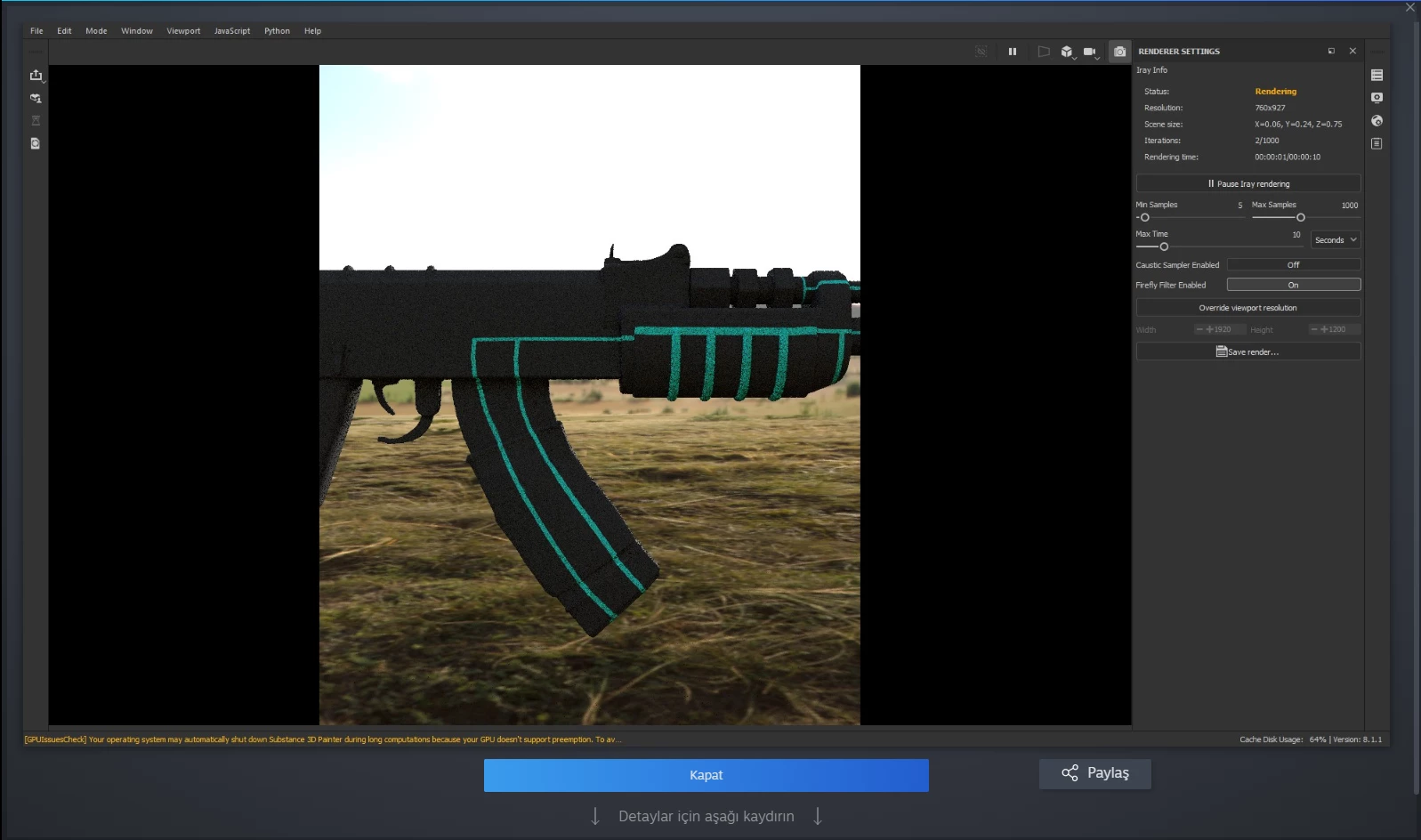Click the 2/1000 iterations value
The width and height of the screenshot is (1421, 840).
[1267, 141]
